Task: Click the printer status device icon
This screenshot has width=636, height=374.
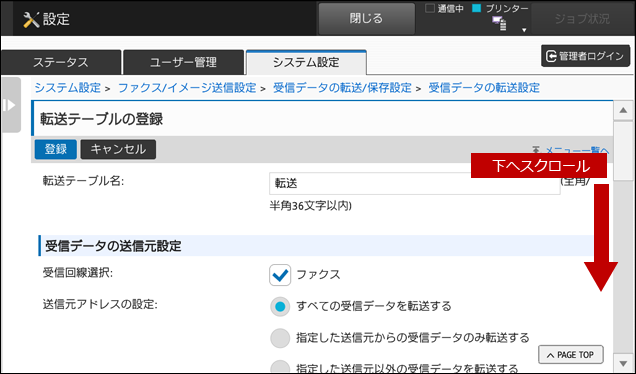Action: click(499, 24)
